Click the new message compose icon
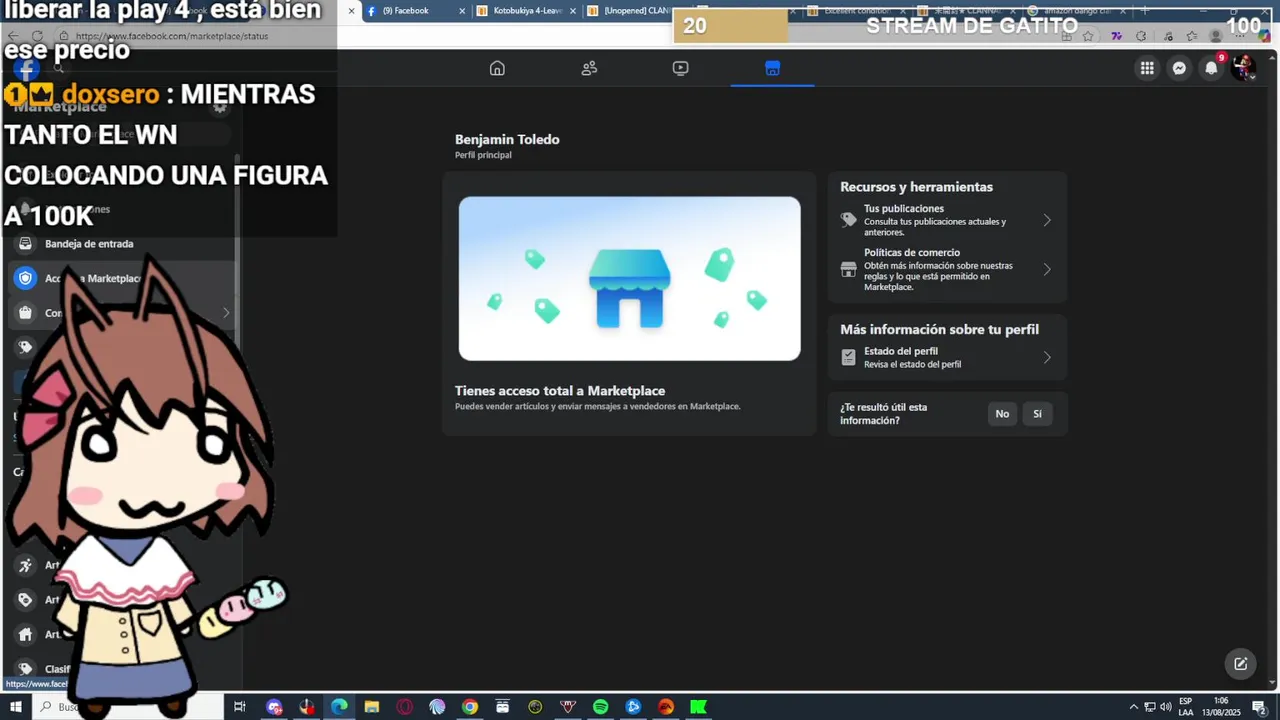1280x720 pixels. point(1240,664)
